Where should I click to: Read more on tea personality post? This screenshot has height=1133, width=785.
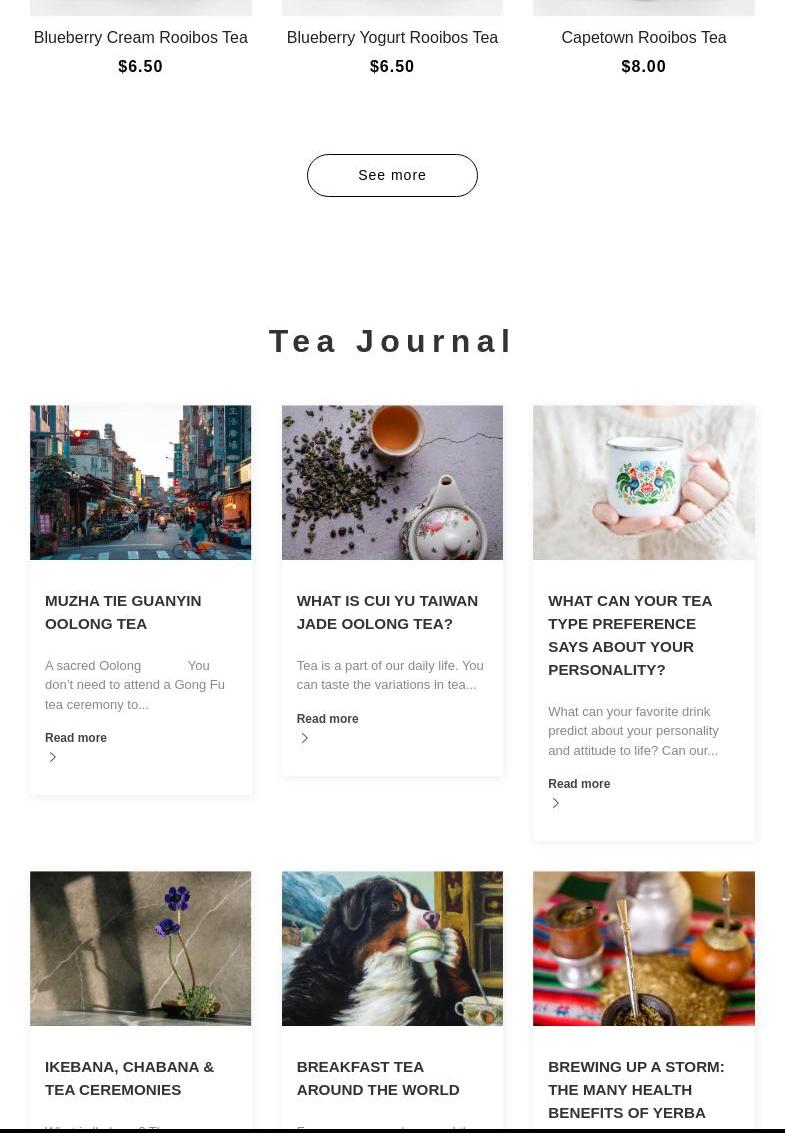tap(579, 784)
